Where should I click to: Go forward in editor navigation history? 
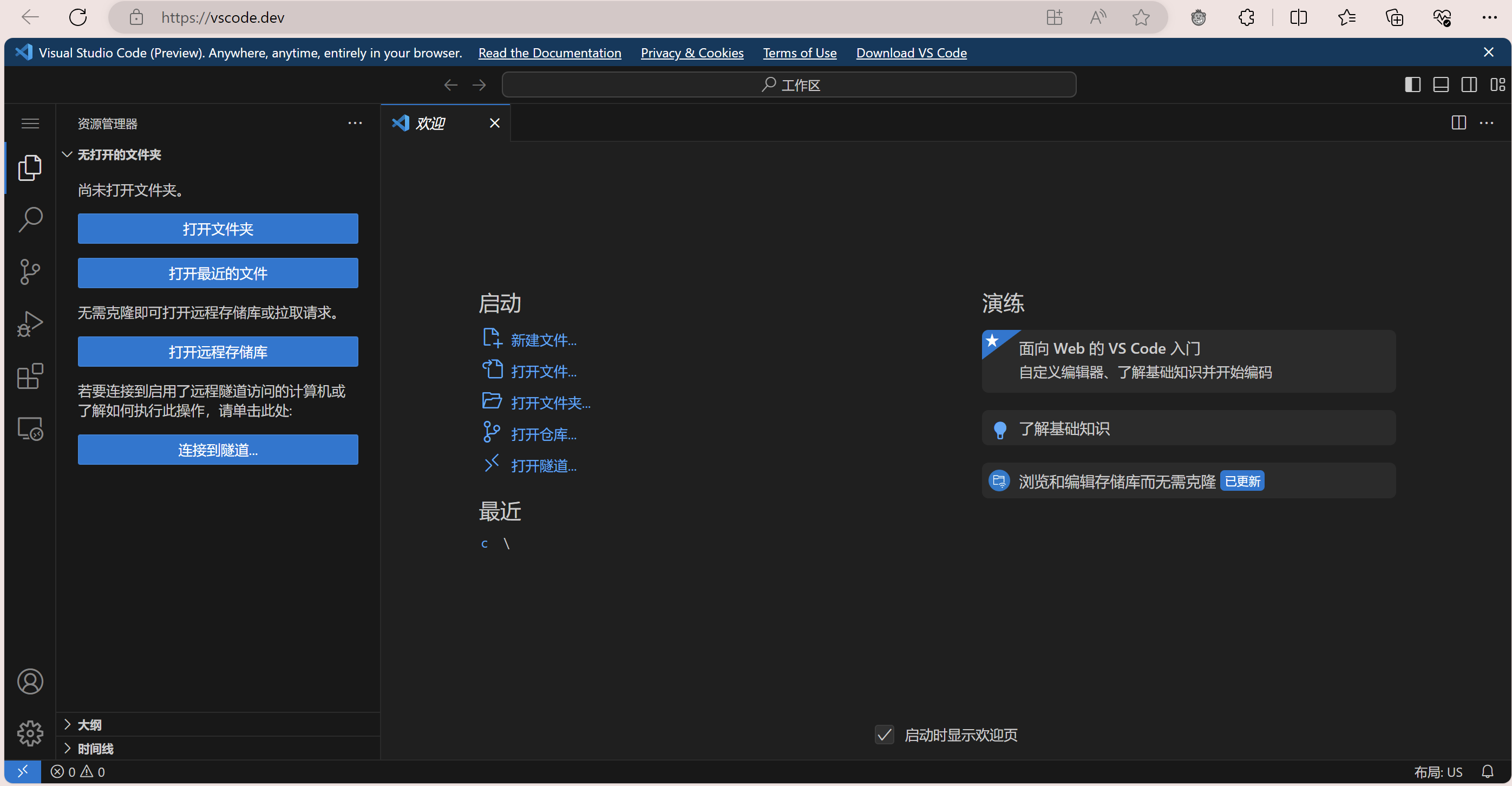coord(479,85)
